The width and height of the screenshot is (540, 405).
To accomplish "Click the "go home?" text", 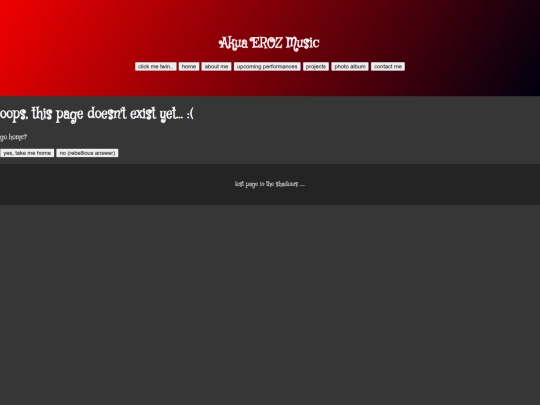I will point(13,137).
